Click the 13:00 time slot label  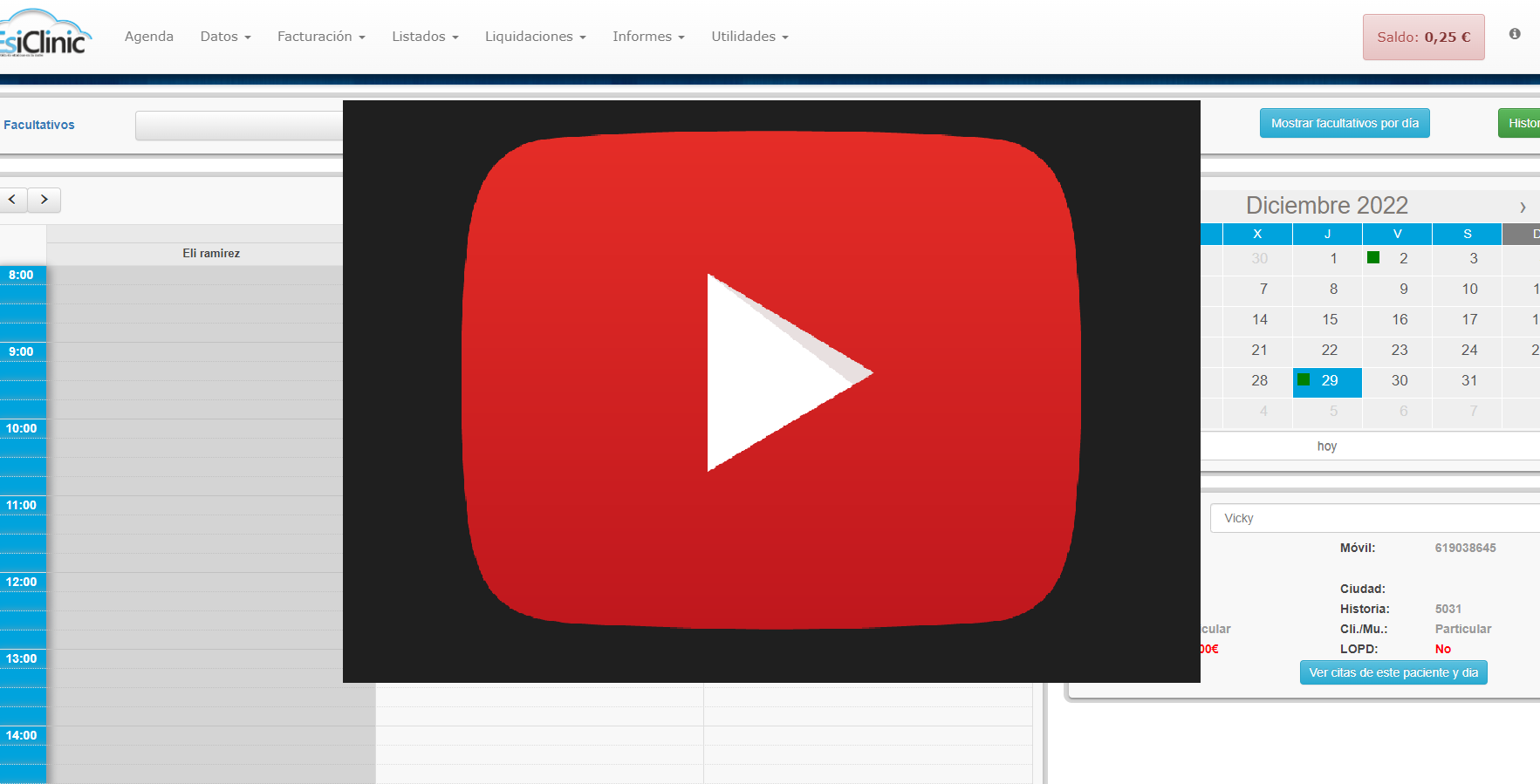click(22, 658)
